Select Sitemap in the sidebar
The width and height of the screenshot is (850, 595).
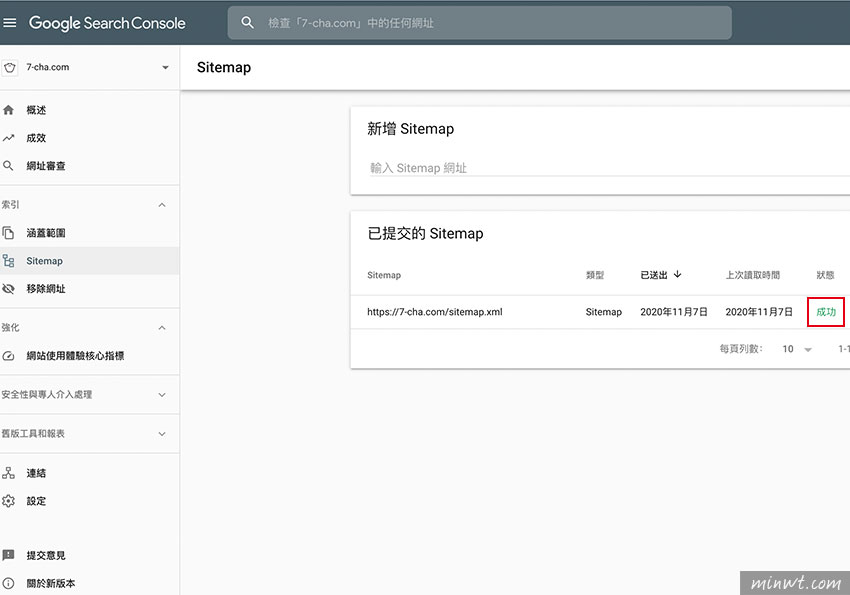point(89,261)
